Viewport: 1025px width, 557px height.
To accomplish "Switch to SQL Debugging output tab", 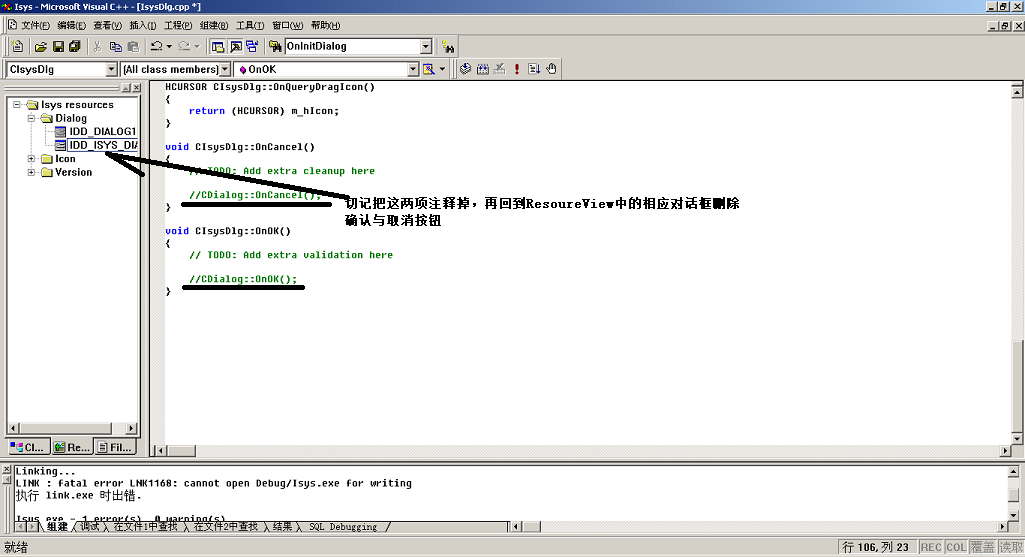I will click(343, 527).
